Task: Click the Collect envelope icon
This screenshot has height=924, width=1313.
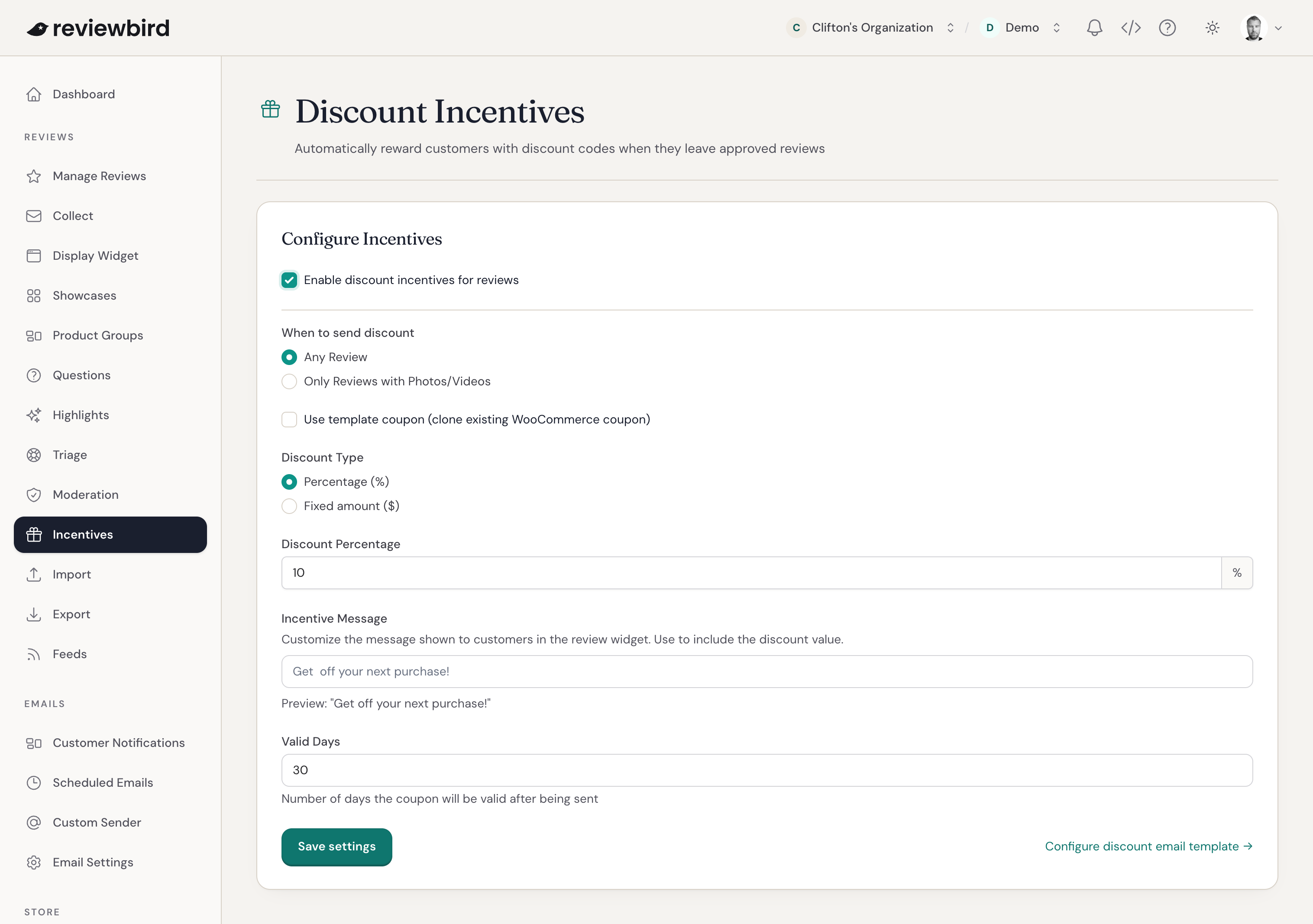Action: (x=34, y=216)
